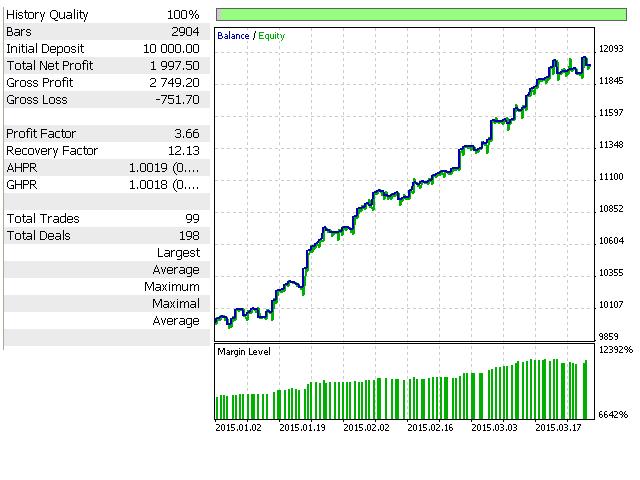Click the Recovery Factor value 12.13

[183, 151]
